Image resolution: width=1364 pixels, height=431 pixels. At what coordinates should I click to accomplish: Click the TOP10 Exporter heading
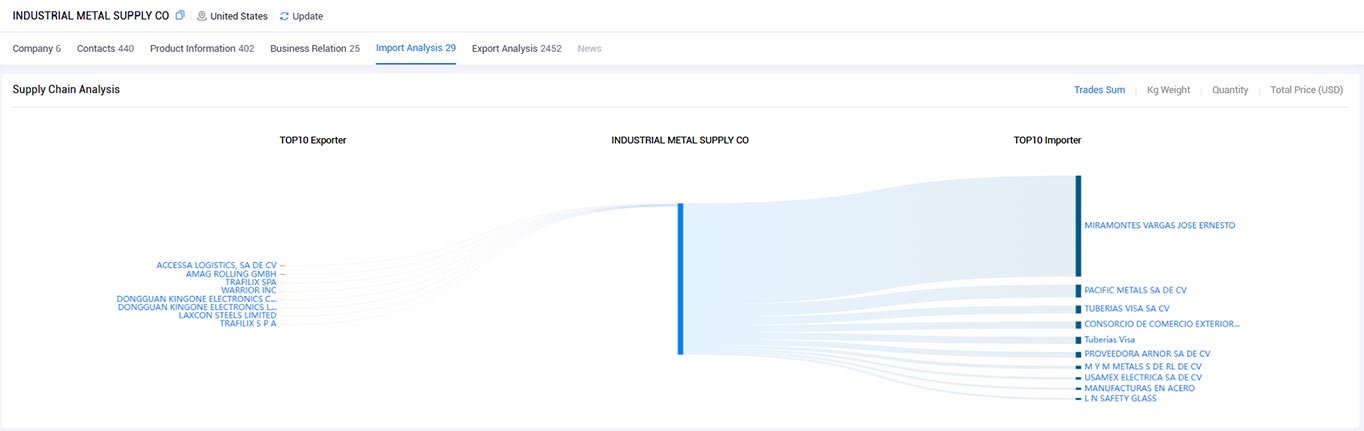[x=313, y=141]
